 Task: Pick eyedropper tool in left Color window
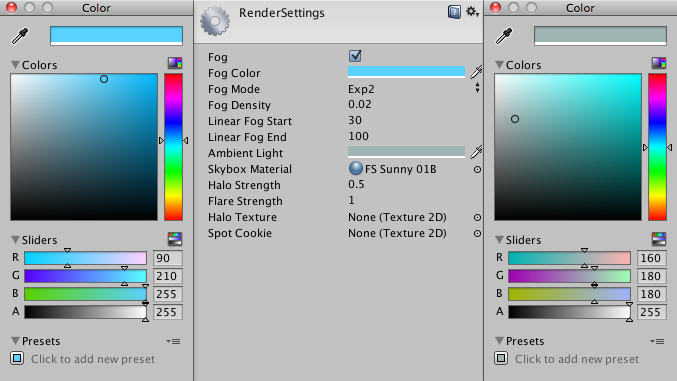(19, 36)
